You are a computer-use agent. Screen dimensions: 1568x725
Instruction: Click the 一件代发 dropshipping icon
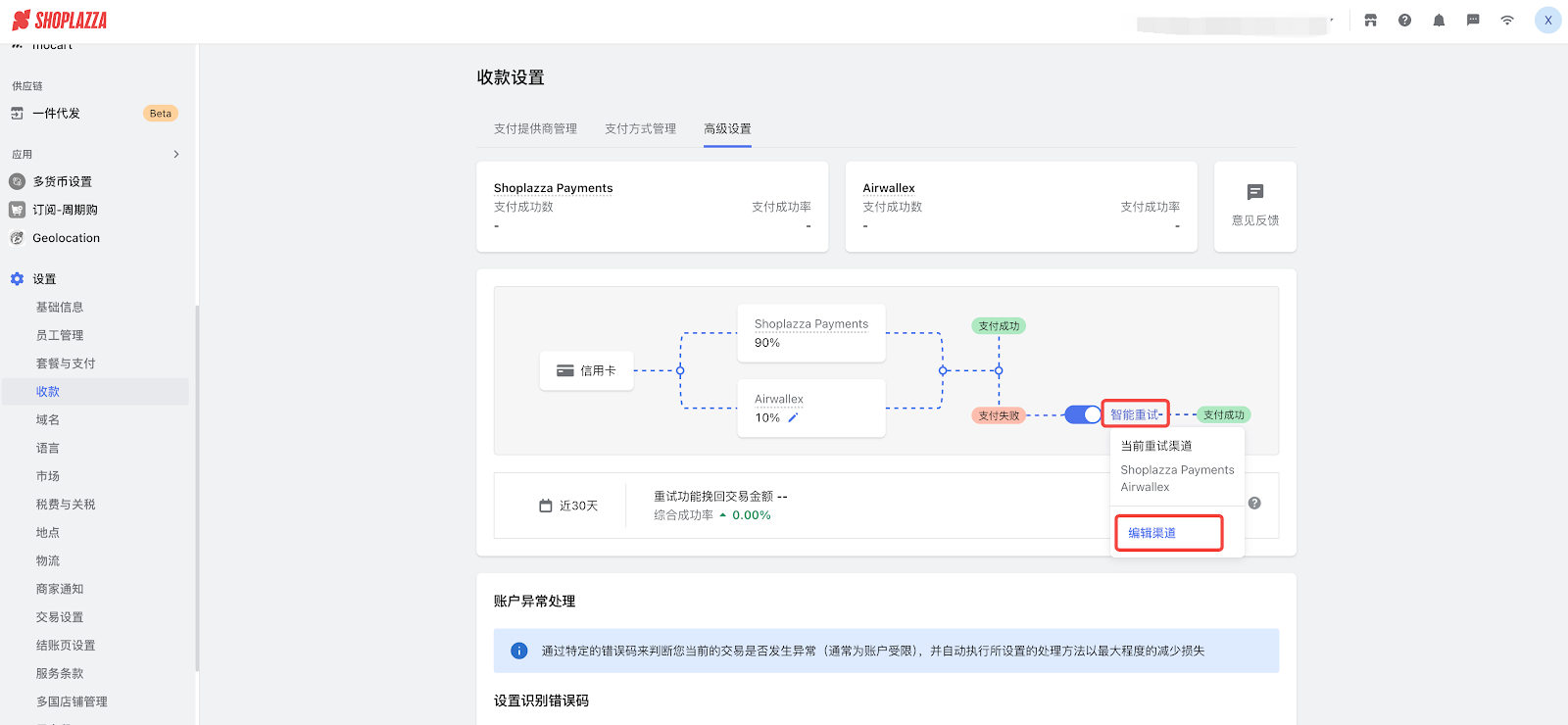(17, 114)
